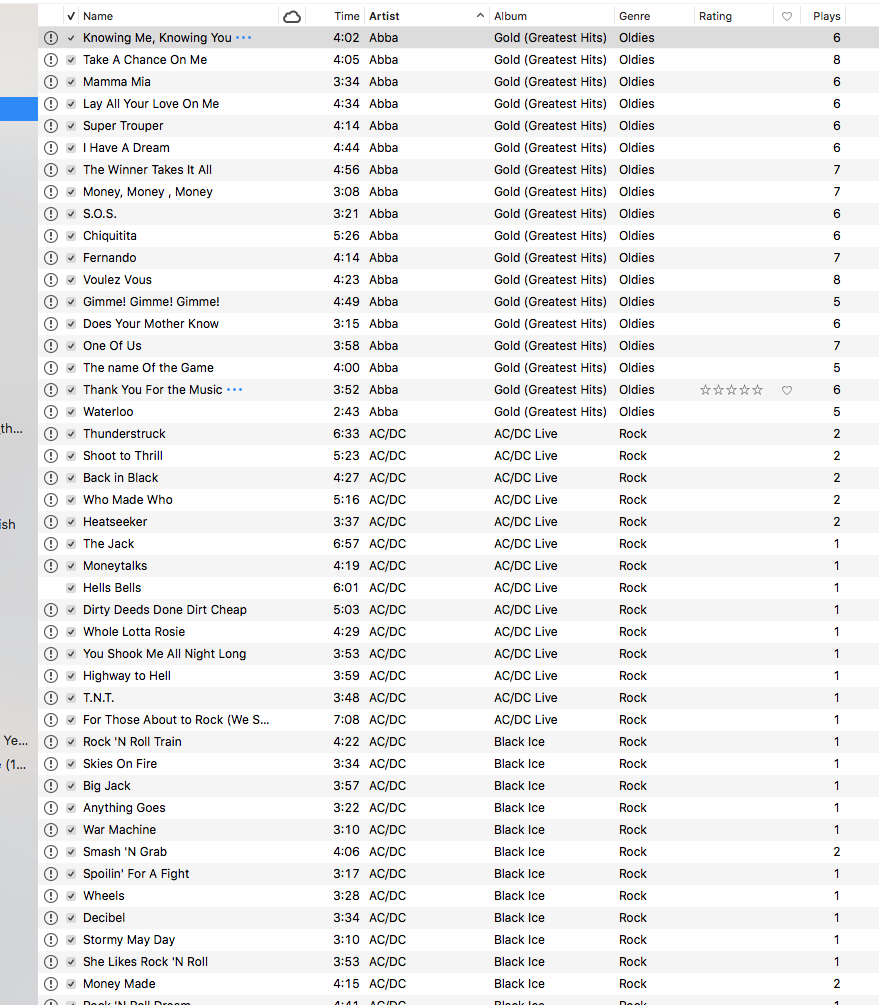Uncheck the Stormy May Day checkbox

pos(71,940)
